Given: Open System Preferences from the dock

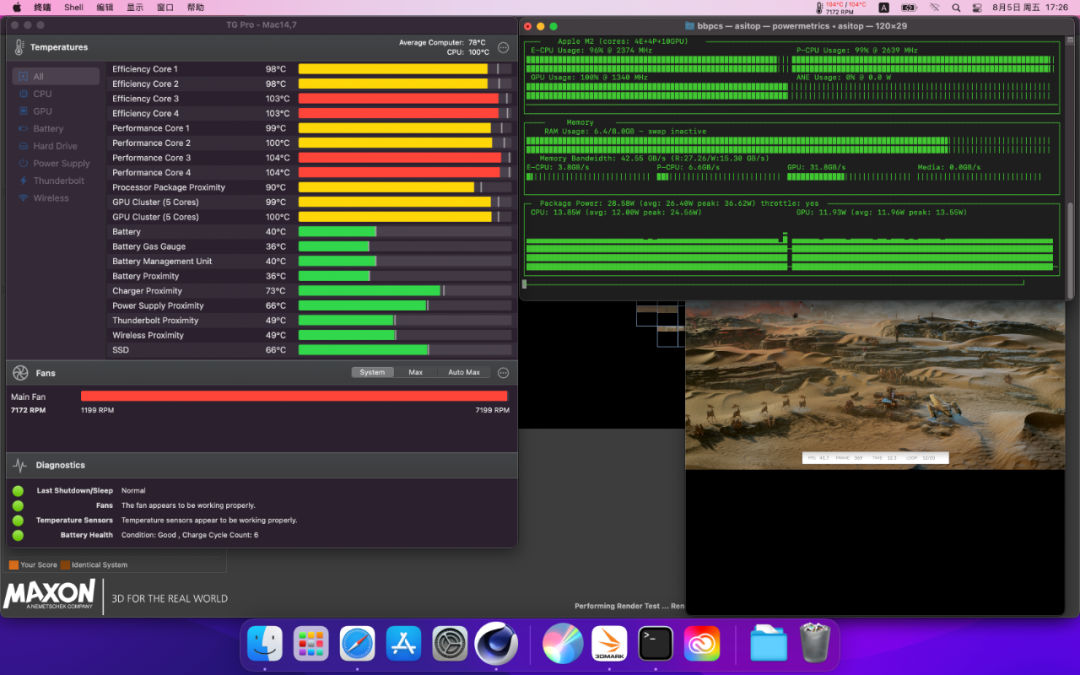Looking at the screenshot, I should [x=450, y=643].
